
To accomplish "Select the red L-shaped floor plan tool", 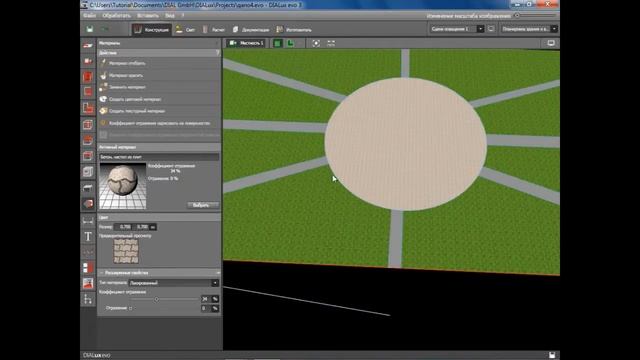I will 88,108.
